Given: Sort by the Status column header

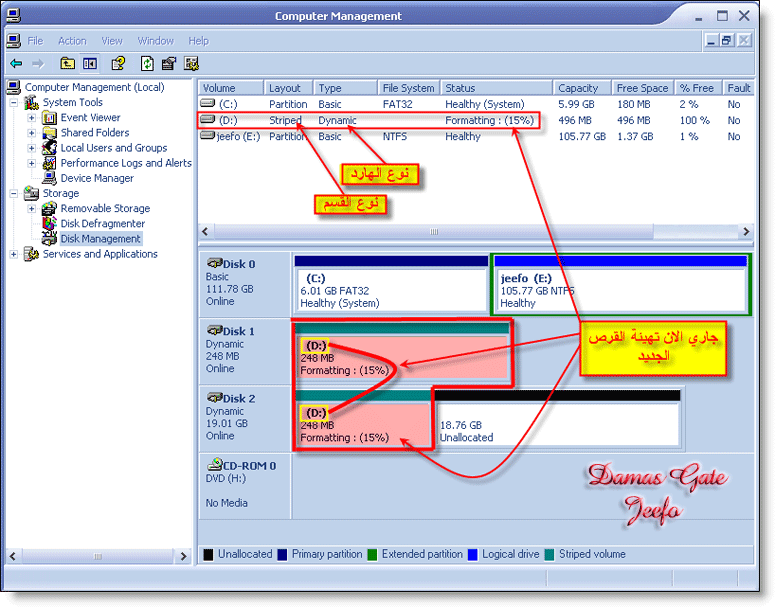Looking at the screenshot, I should tap(496, 88).
